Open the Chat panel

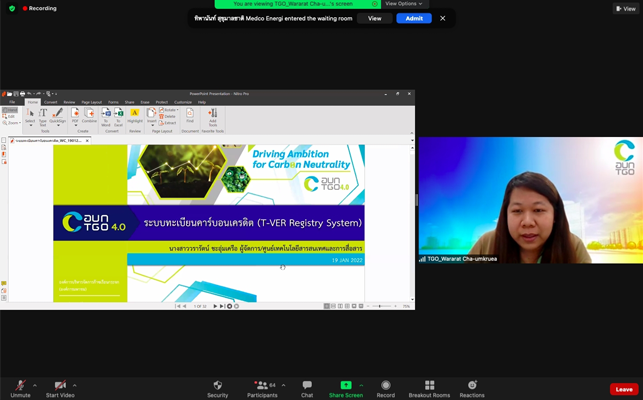(x=307, y=389)
